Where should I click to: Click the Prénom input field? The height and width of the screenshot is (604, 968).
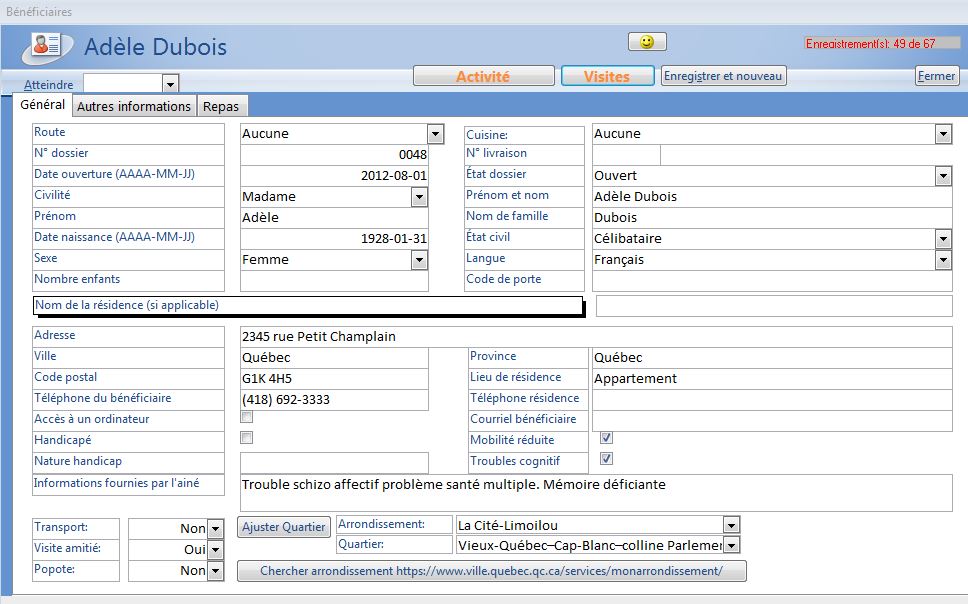tap(334, 217)
